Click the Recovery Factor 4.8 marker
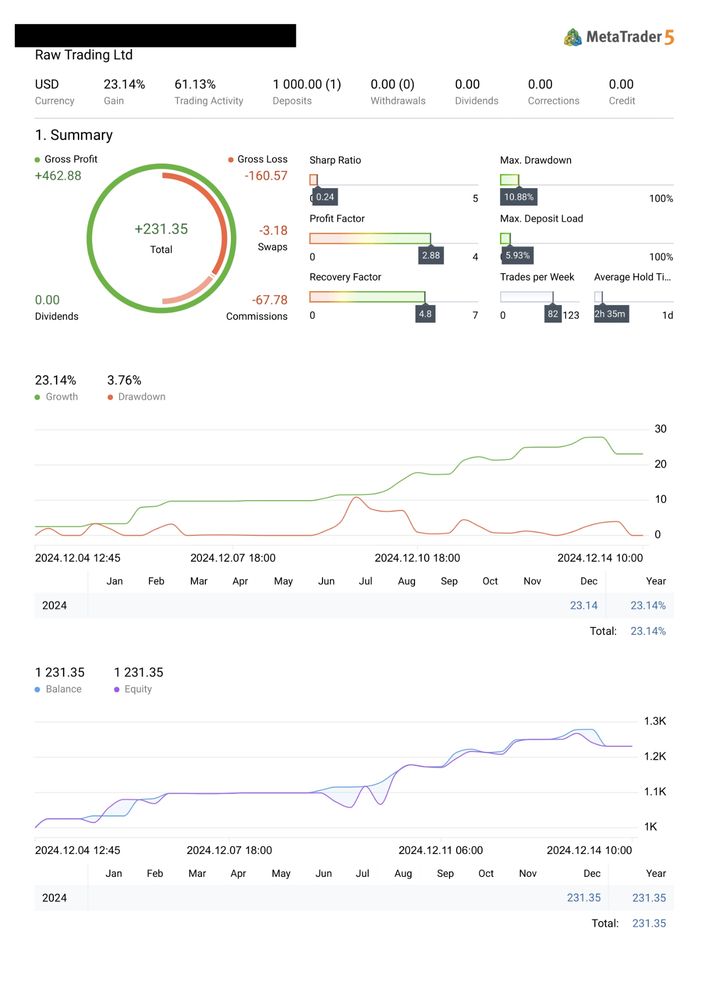The image size is (701, 1000). tap(425, 314)
